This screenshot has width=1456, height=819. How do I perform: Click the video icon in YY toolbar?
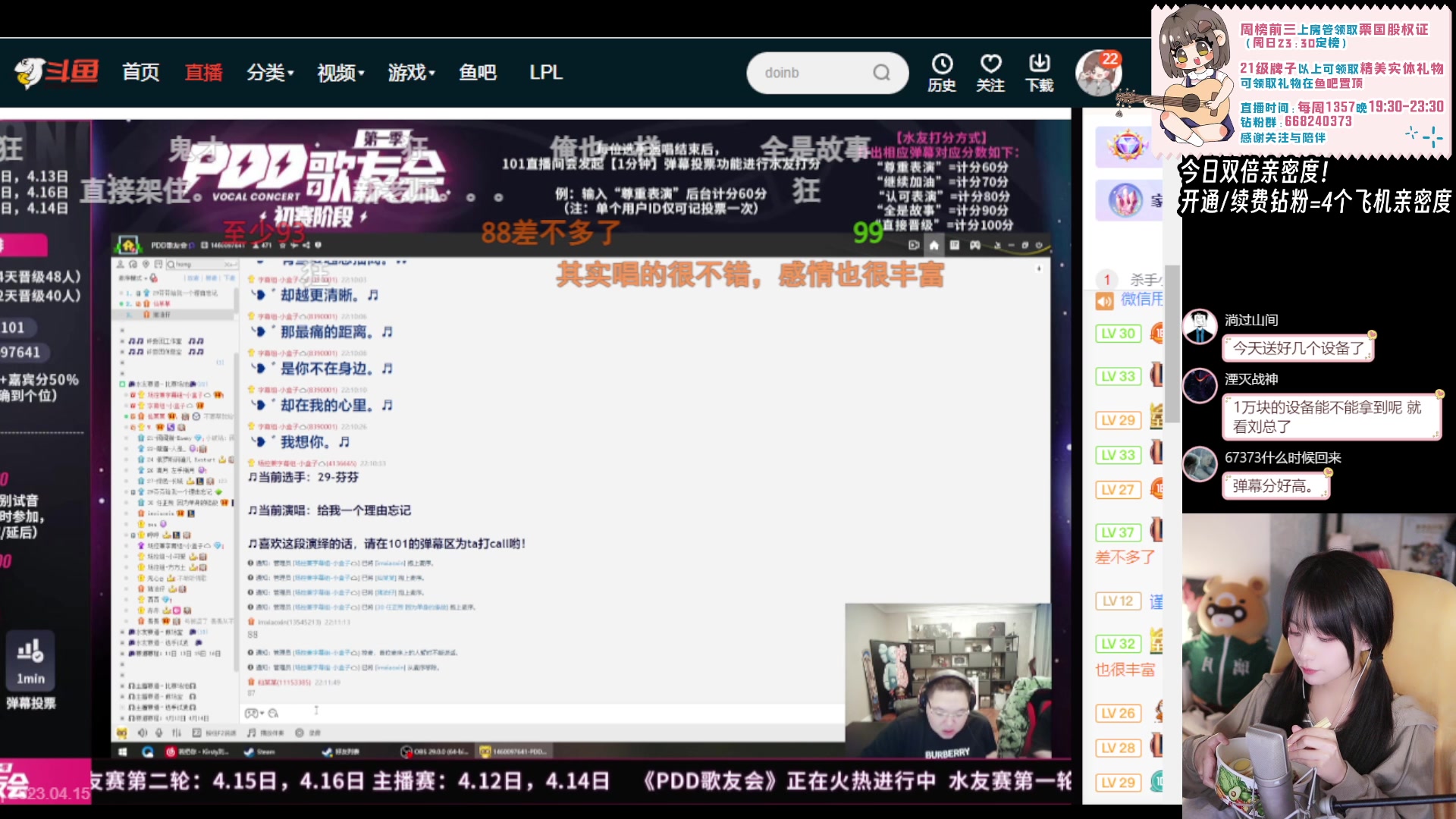click(x=914, y=245)
